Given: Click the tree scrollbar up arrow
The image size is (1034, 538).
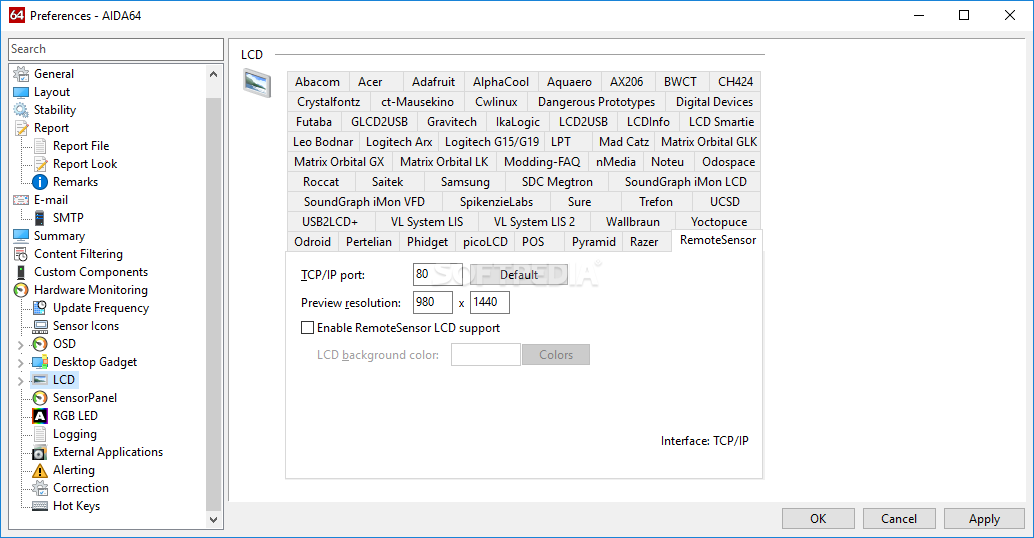Looking at the screenshot, I should tap(213, 74).
